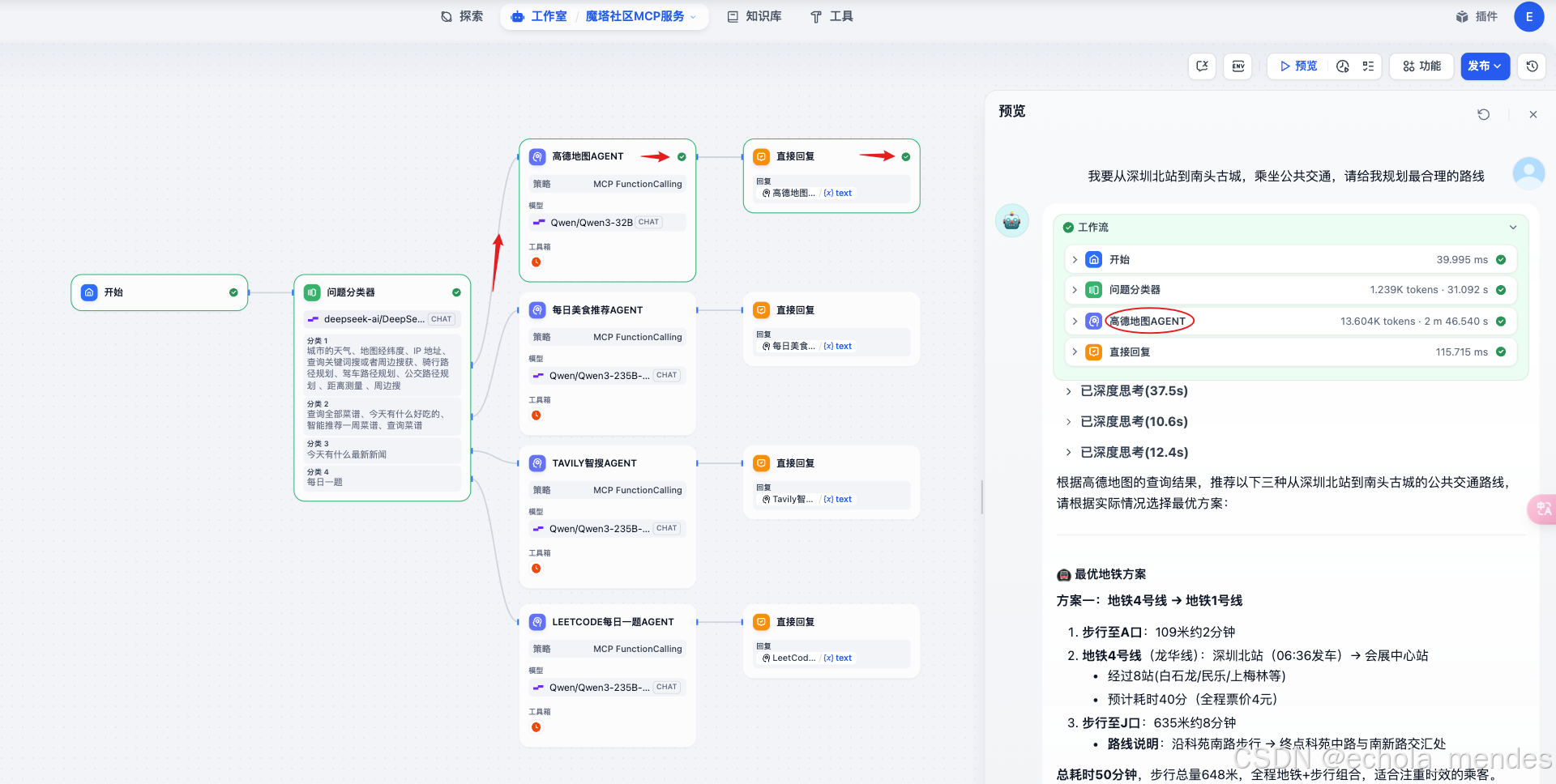Click the 工具箱 red icon in LEETCODE AGENT
The width and height of the screenshot is (1556, 784).
tap(536, 727)
